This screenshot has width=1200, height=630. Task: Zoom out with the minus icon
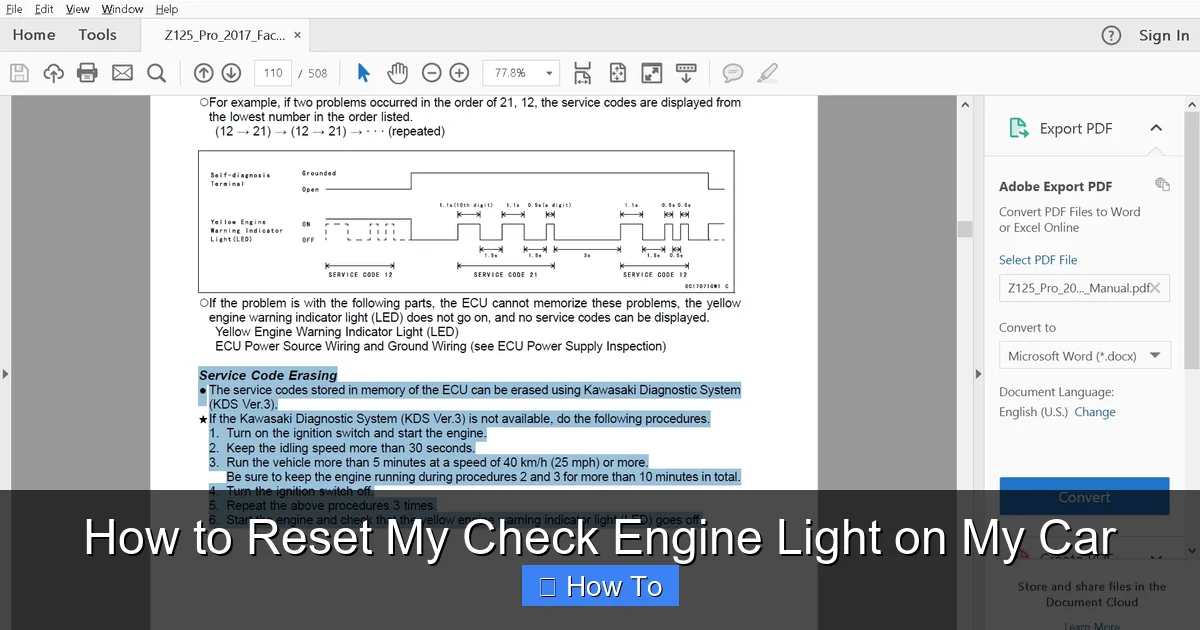coord(431,72)
